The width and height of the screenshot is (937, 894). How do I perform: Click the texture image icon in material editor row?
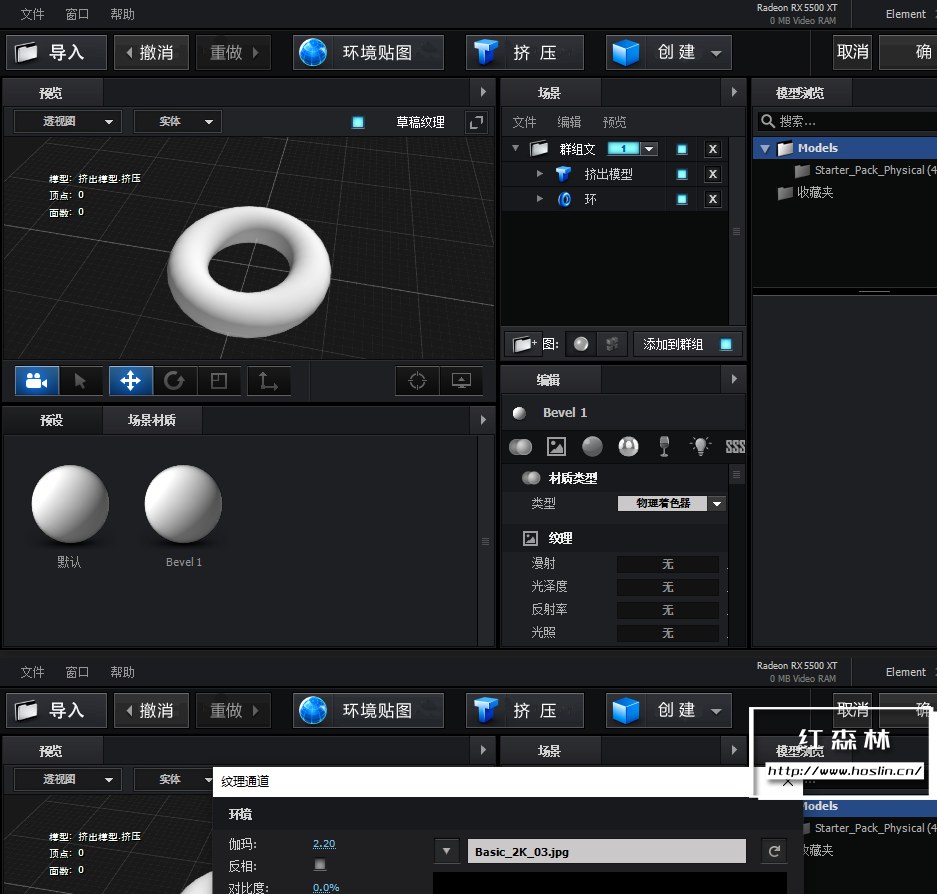pyautogui.click(x=556, y=447)
